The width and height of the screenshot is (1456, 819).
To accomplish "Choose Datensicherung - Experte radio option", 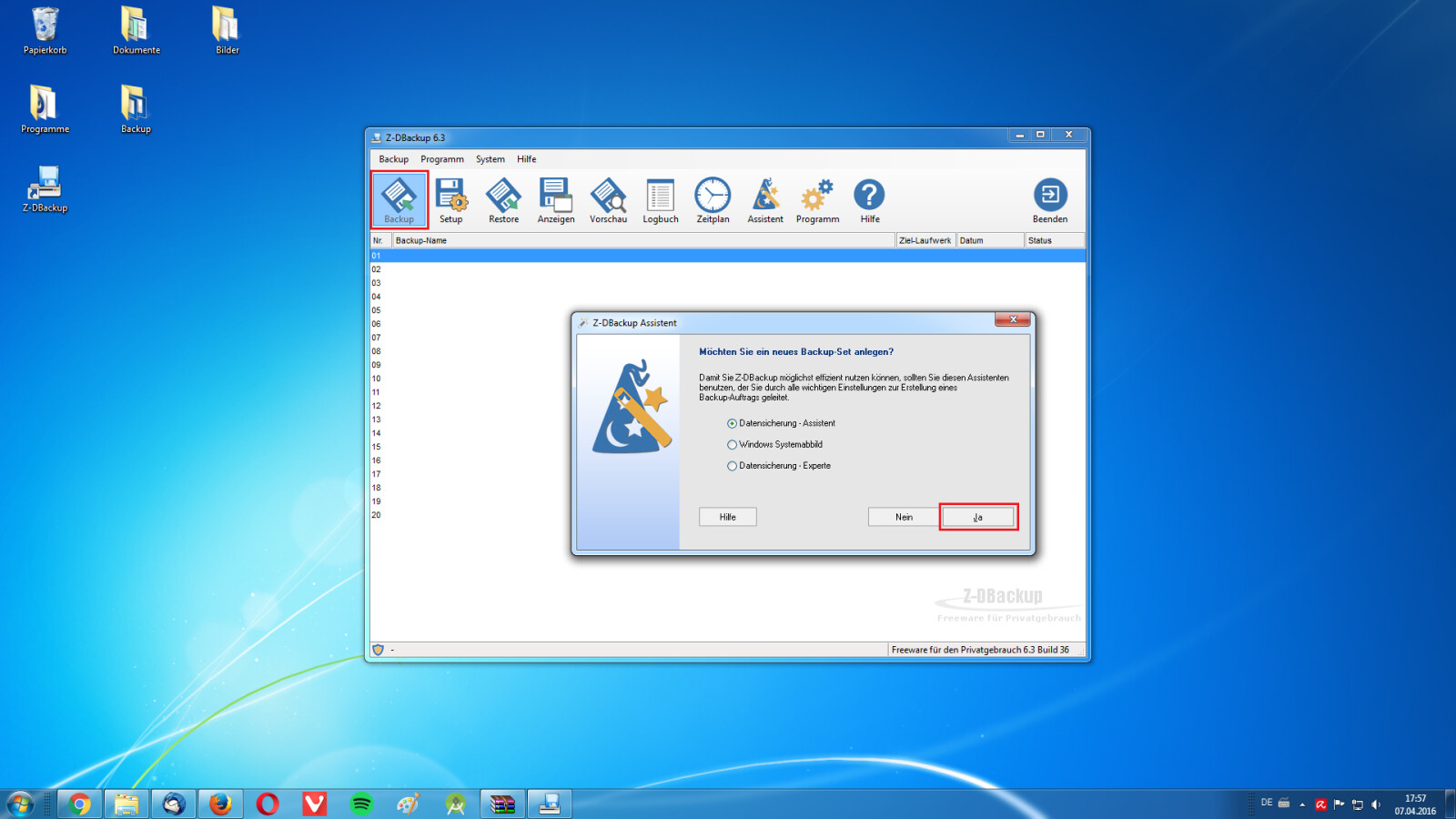I will pyautogui.click(x=733, y=466).
